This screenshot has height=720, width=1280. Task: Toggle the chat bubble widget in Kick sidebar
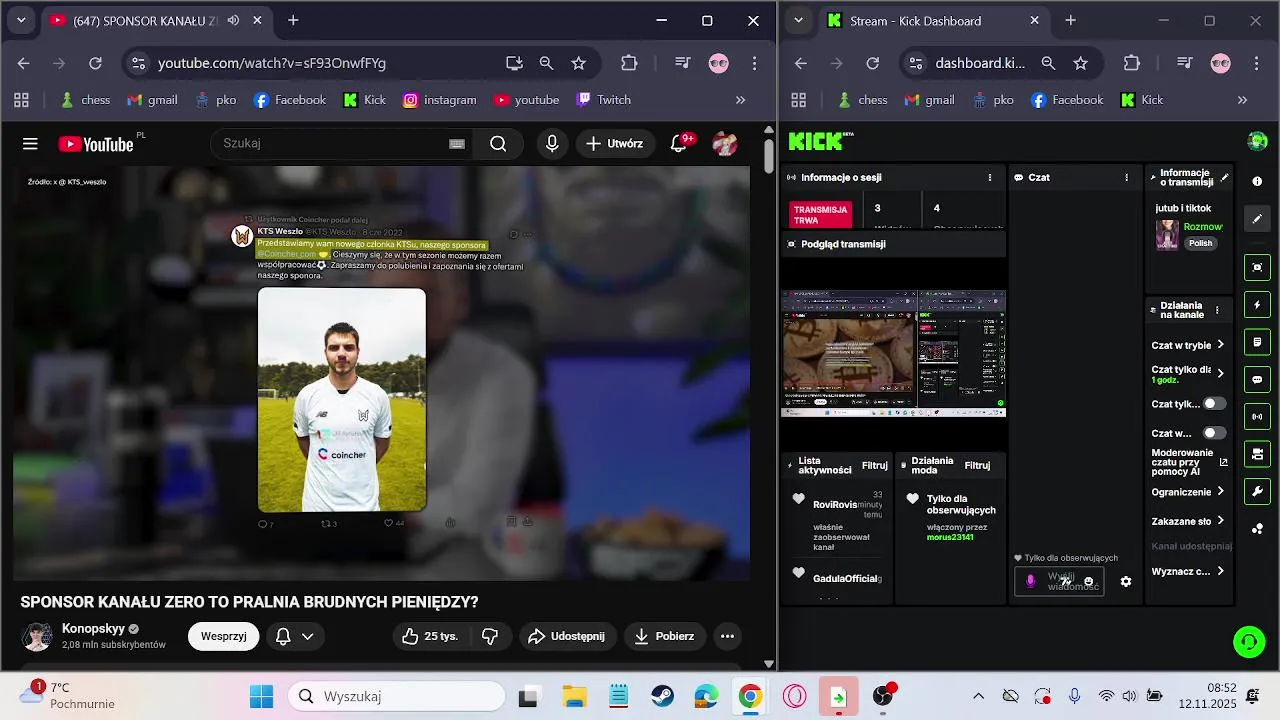1257,380
